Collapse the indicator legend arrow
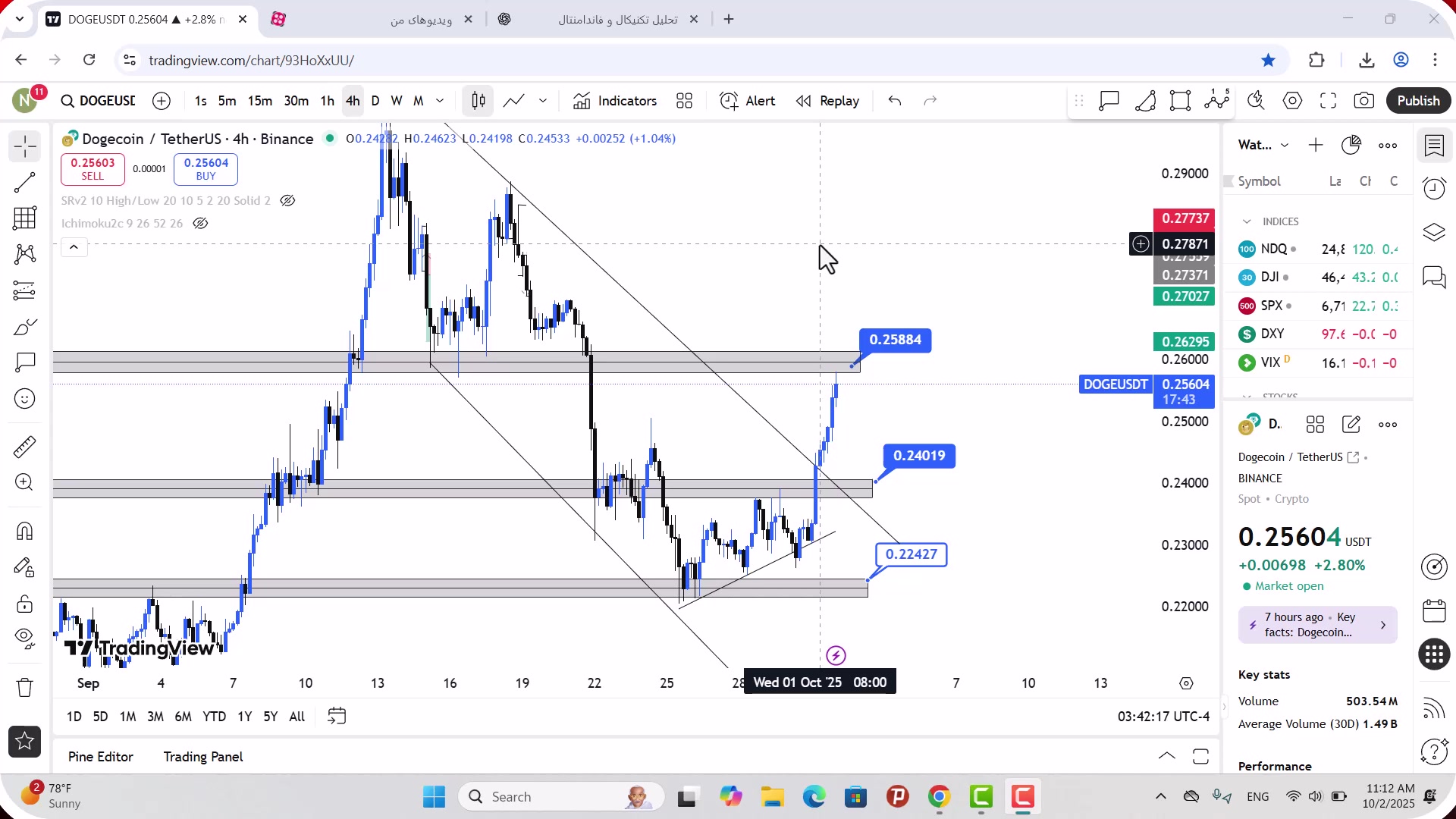Viewport: 1456px width, 819px height. coord(74,247)
